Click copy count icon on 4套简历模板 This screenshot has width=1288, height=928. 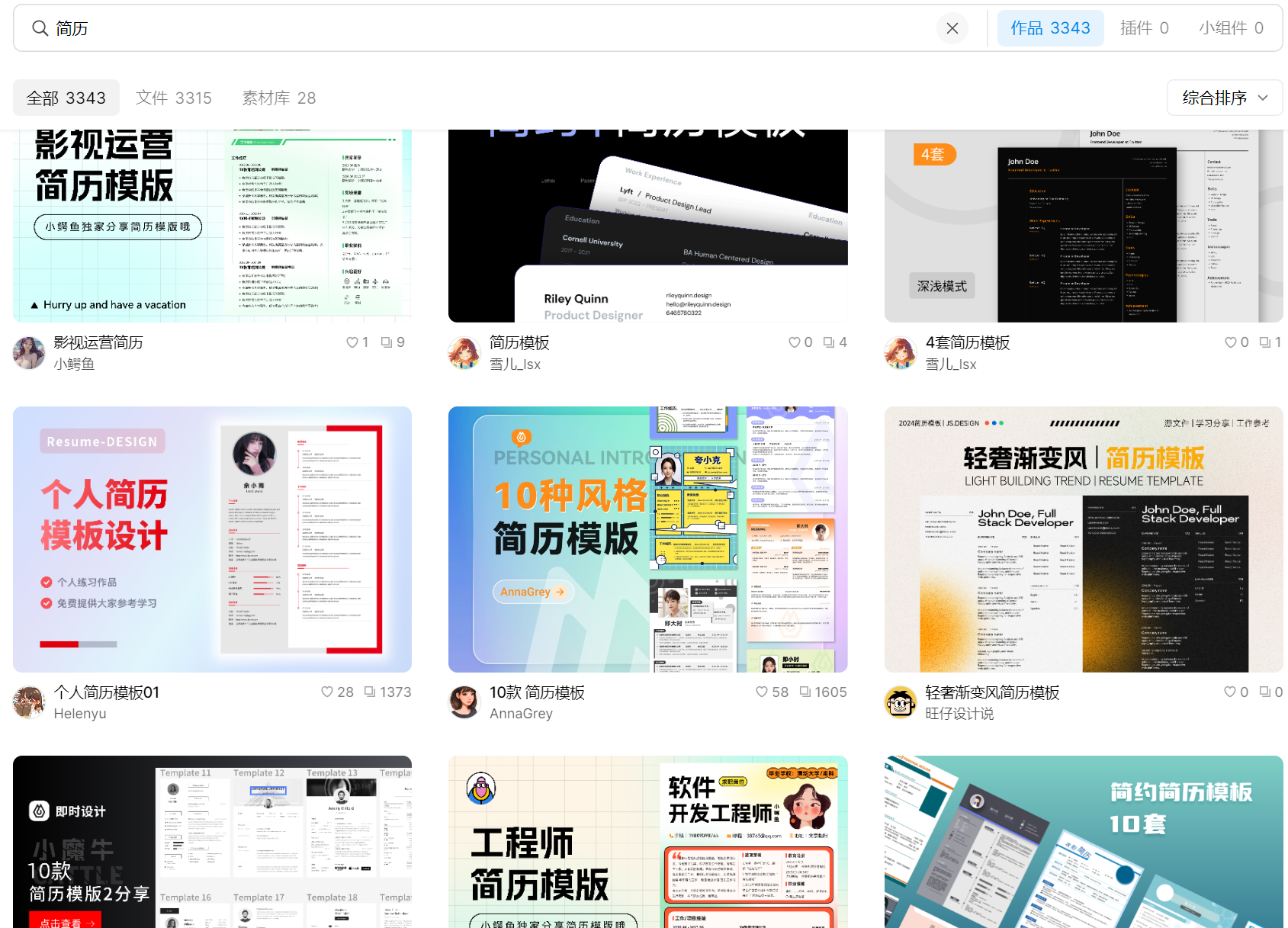[x=1265, y=342]
